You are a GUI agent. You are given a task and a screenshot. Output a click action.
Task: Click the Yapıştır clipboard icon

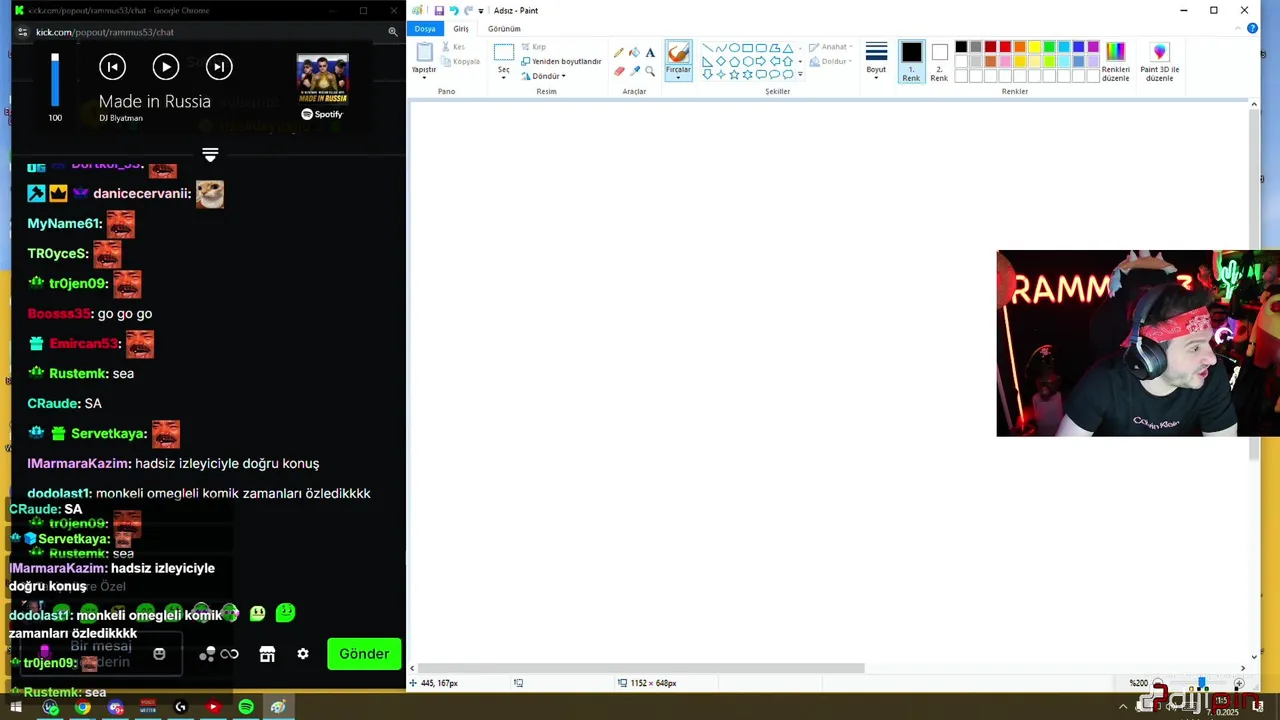pos(424,52)
